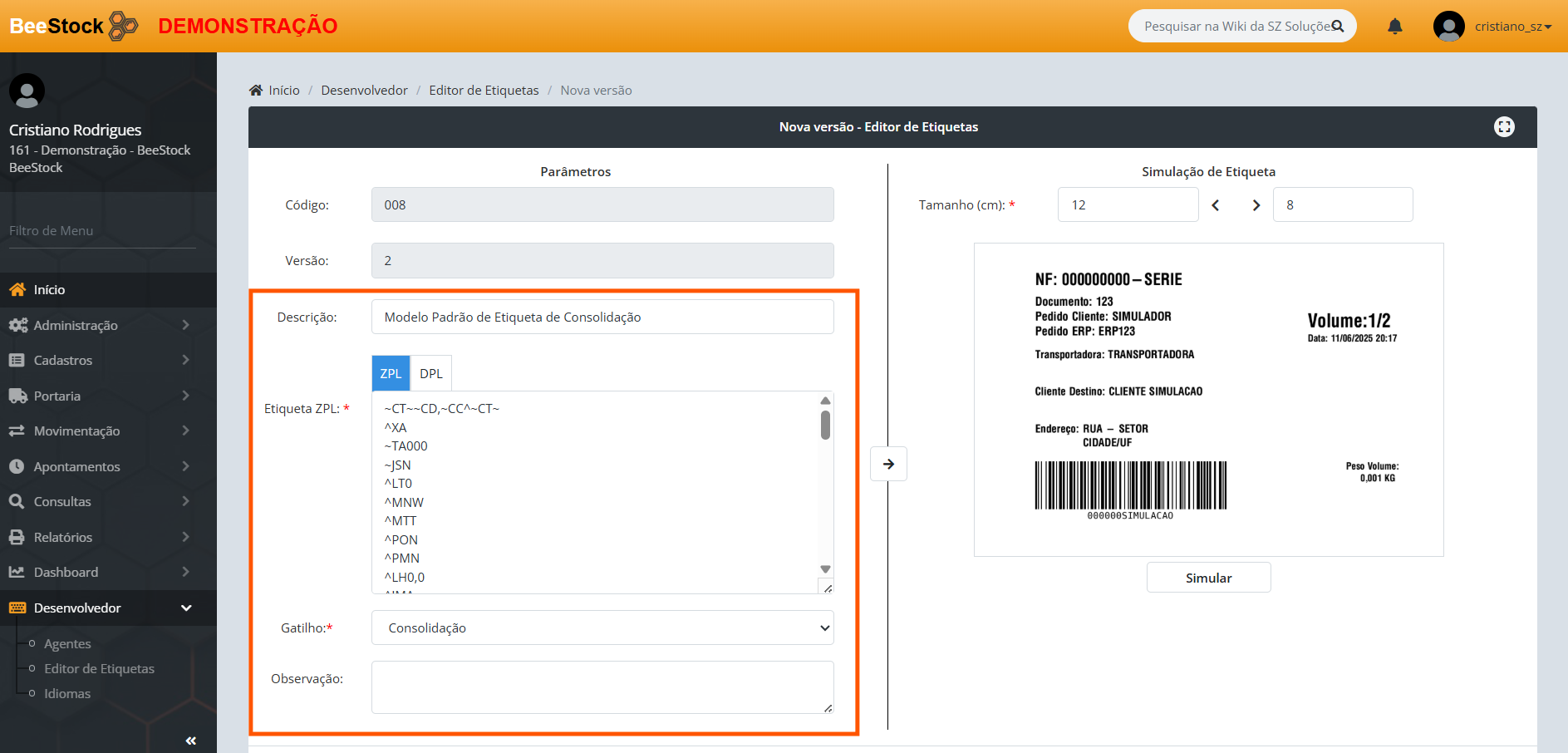Open Idiomas in sidebar submenu
The height and width of the screenshot is (753, 1568).
[x=67, y=694]
